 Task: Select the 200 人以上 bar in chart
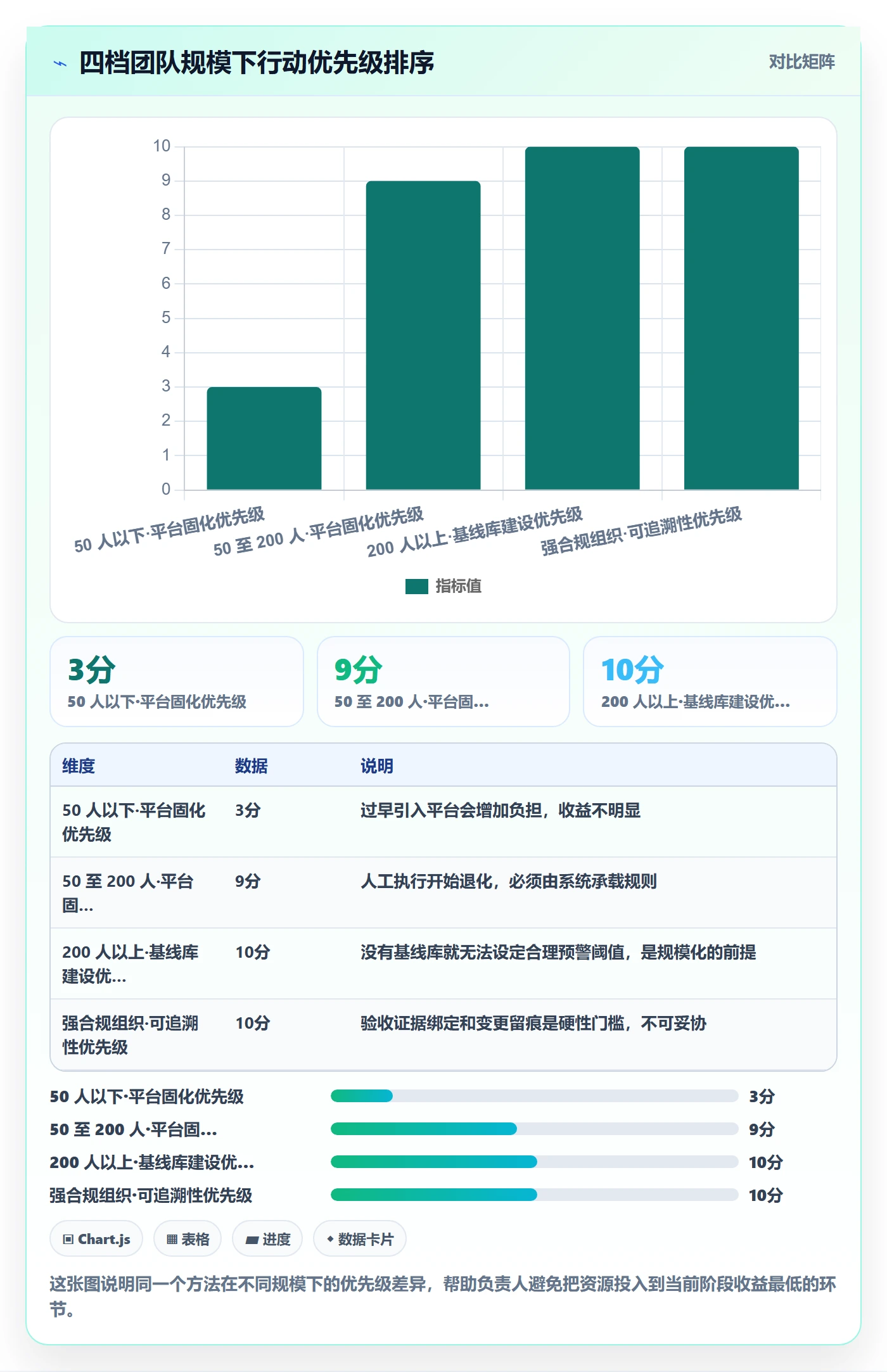point(582,318)
